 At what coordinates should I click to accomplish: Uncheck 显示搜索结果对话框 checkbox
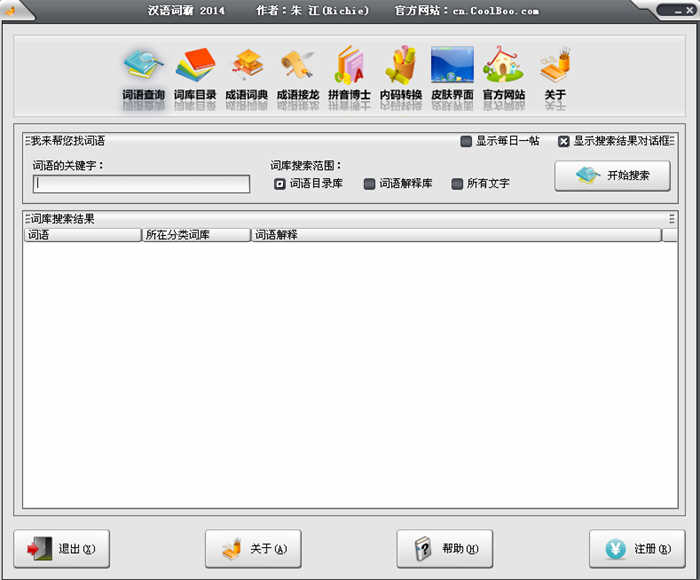[x=563, y=142]
